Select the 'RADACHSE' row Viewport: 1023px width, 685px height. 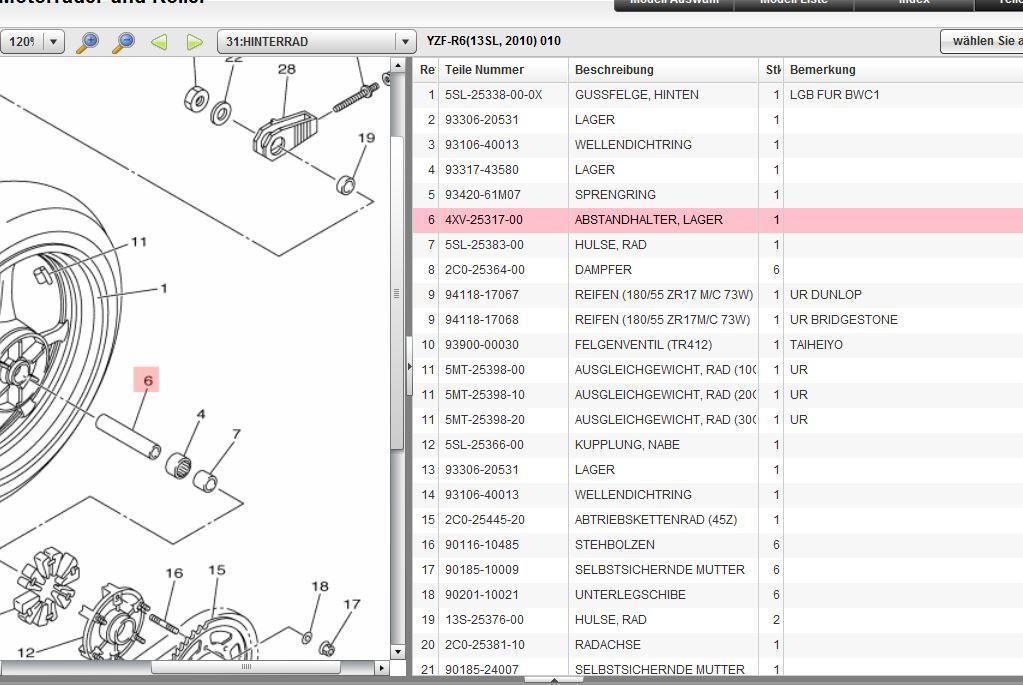pyautogui.click(x=718, y=645)
